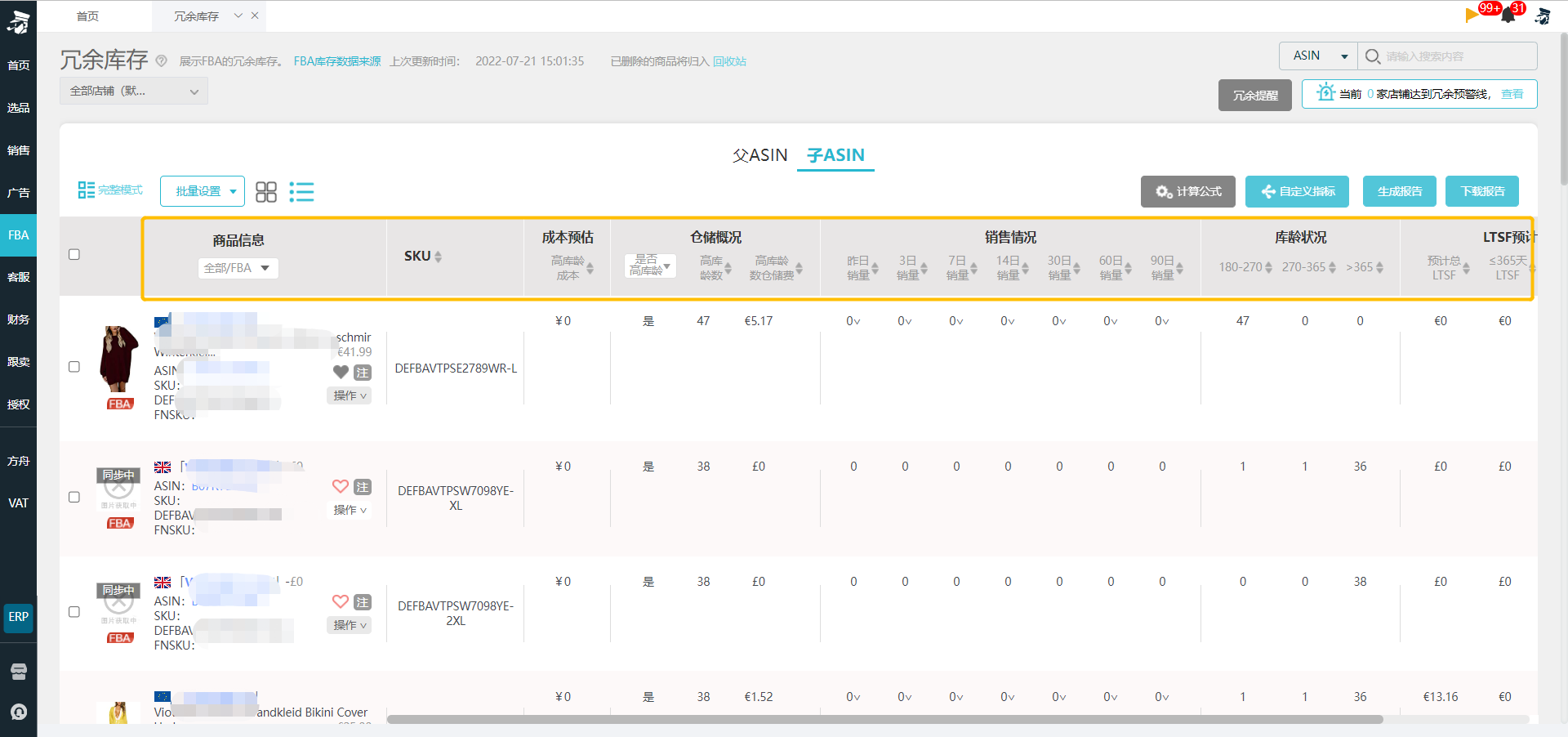Image resolution: width=1568 pixels, height=737 pixels.
Task: Switch to list view icon
Action: (x=301, y=192)
